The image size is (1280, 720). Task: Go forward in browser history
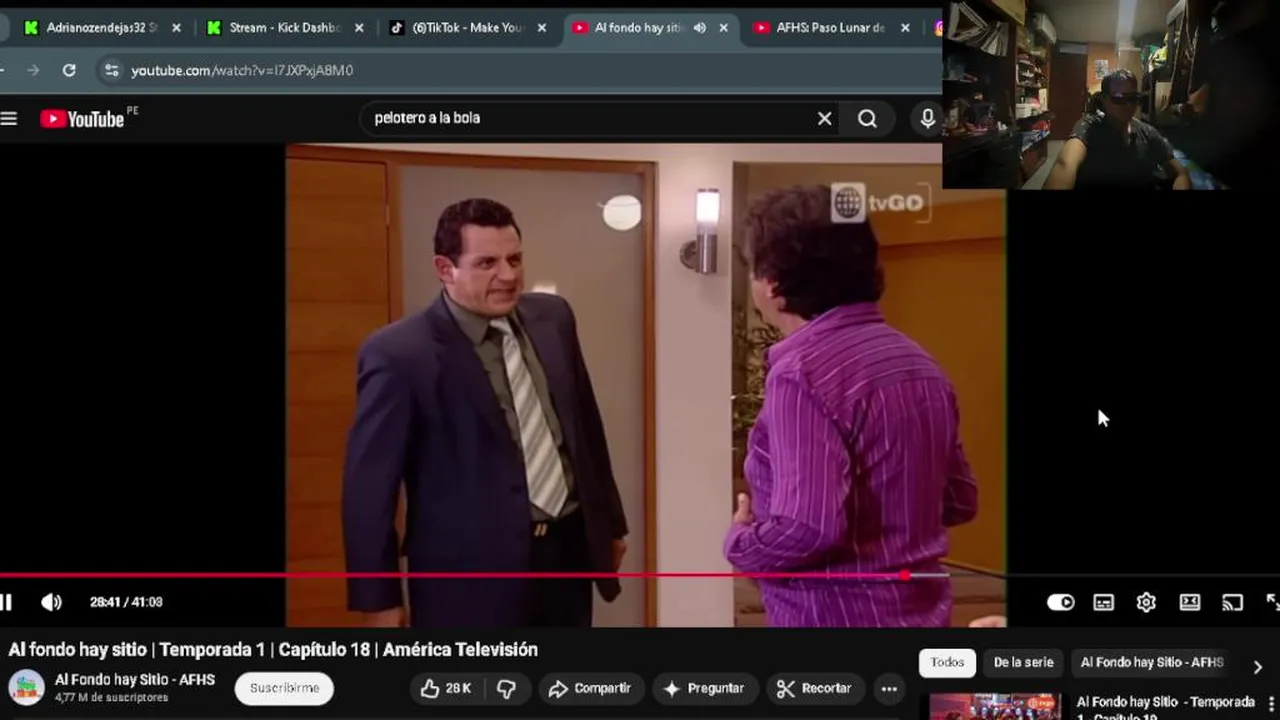pos(33,70)
